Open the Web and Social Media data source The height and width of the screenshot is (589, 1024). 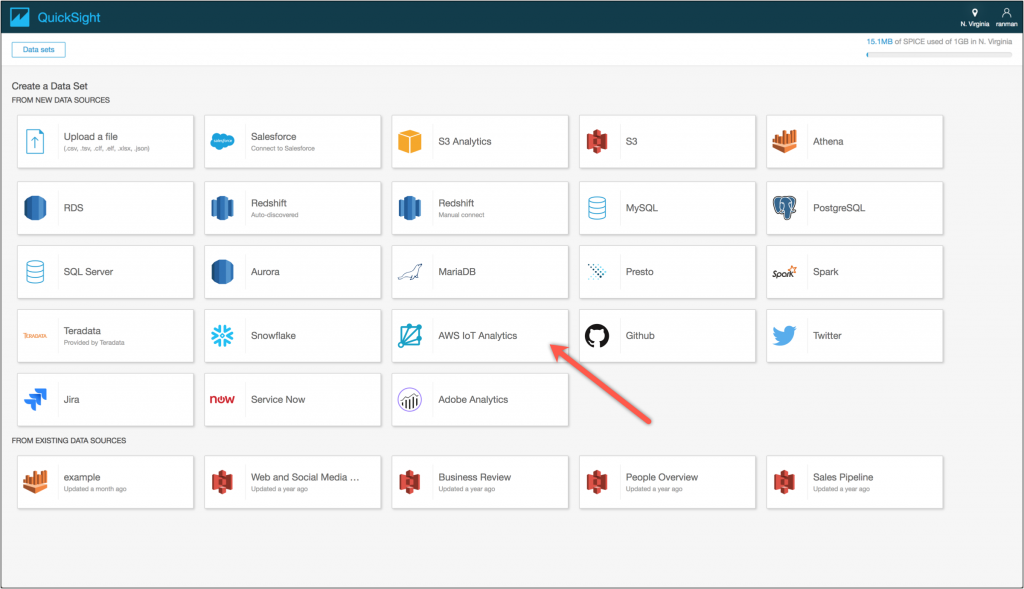[293, 482]
